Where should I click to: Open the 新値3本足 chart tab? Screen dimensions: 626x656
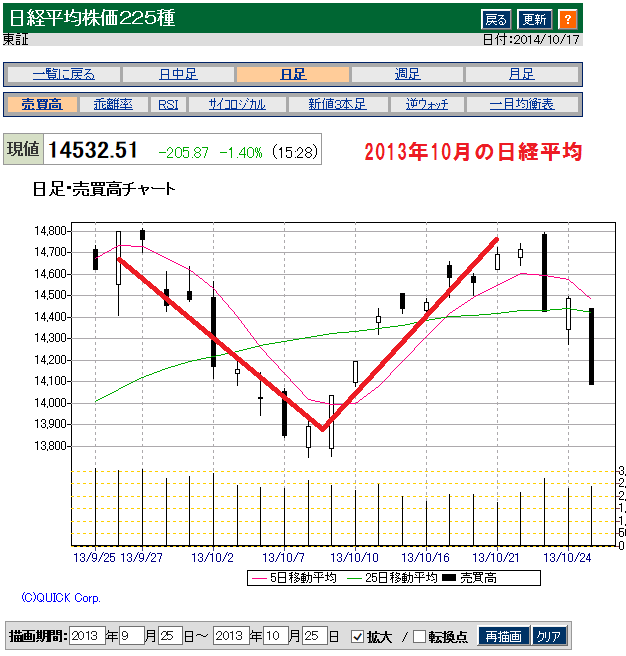pos(338,104)
